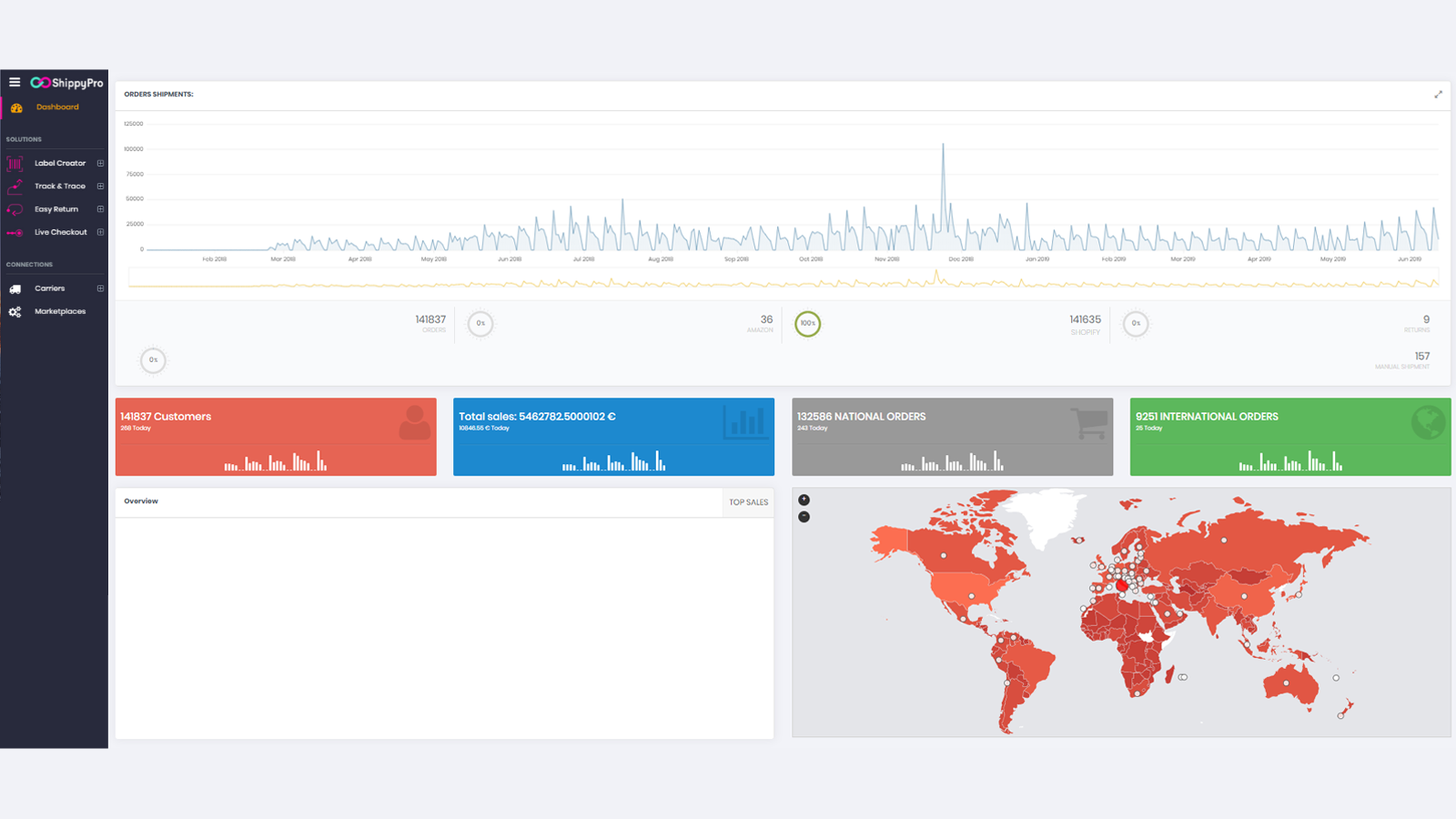
Task: Click the Easy Return icon
Action: (15, 209)
